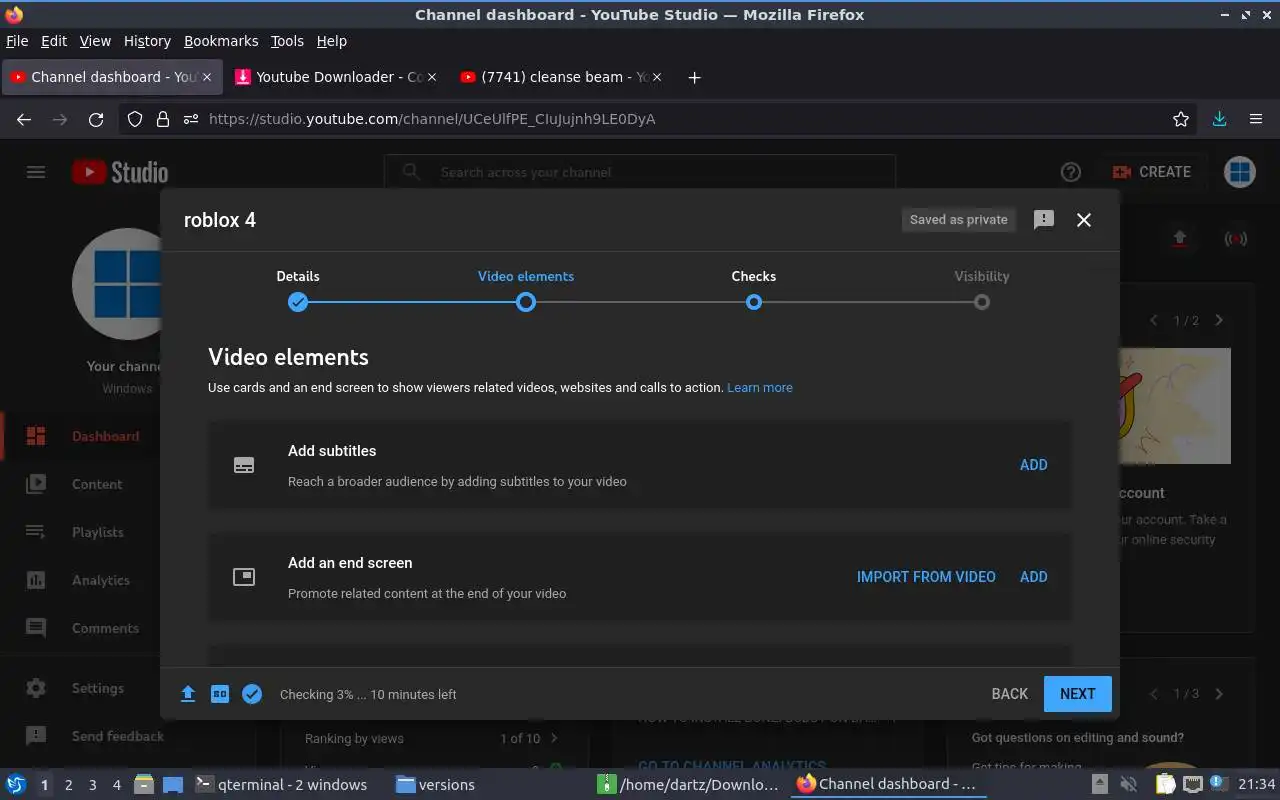Open the Bookmarks menu
1280x800 pixels.
point(221,41)
